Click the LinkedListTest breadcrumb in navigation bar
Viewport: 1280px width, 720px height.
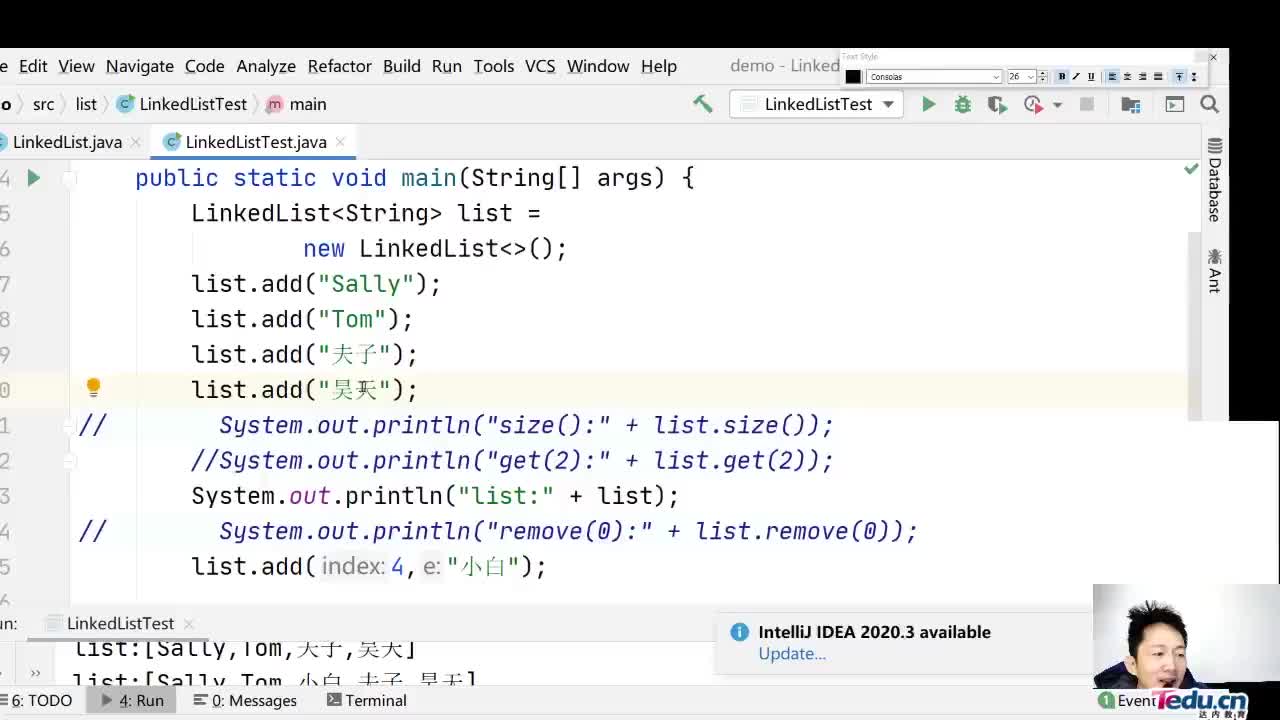pos(182,104)
